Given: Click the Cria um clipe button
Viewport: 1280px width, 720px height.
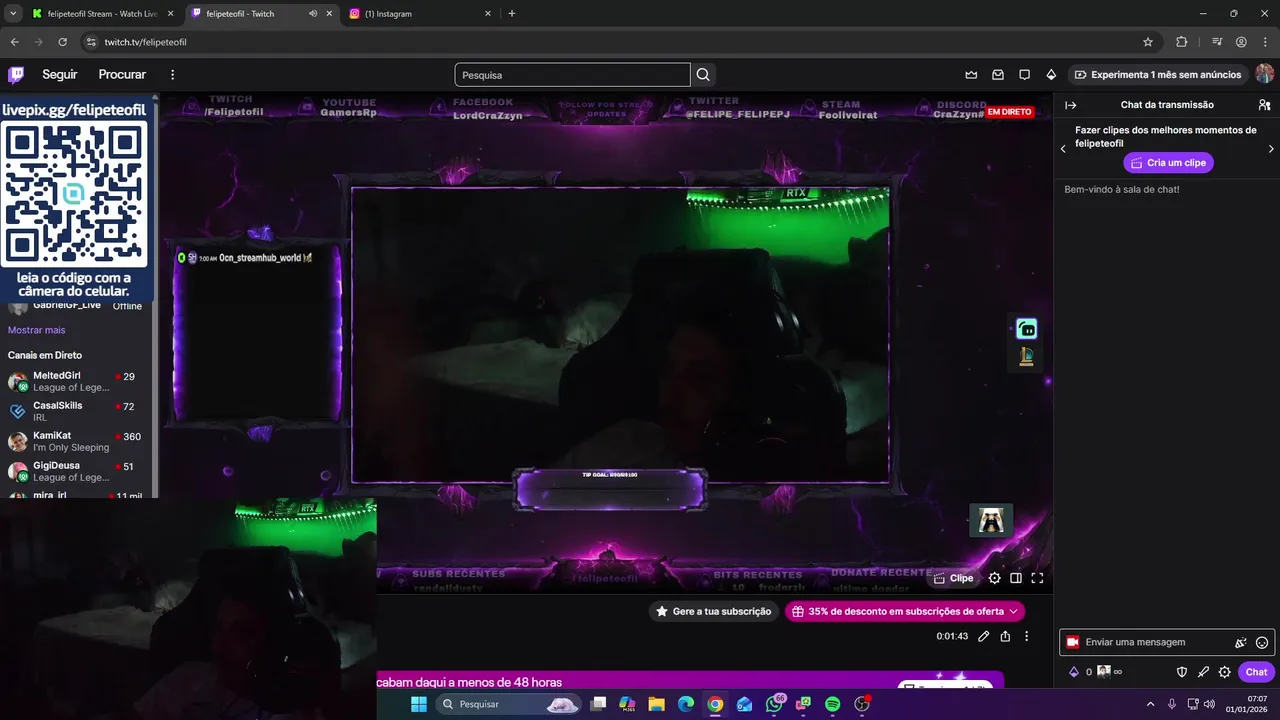Looking at the screenshot, I should pos(1168,163).
